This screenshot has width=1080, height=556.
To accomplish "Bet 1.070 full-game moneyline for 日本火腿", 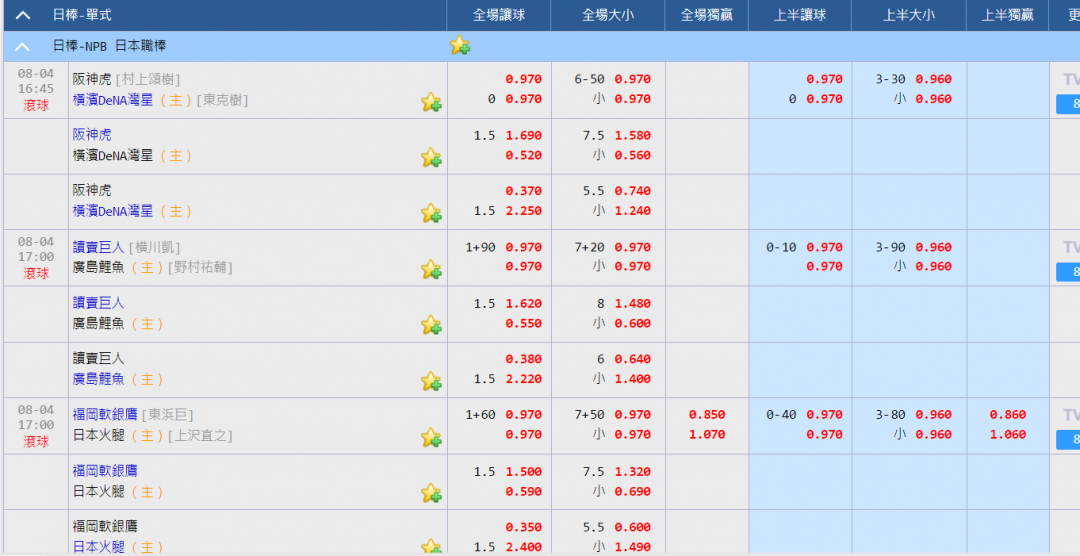I will click(x=707, y=435).
